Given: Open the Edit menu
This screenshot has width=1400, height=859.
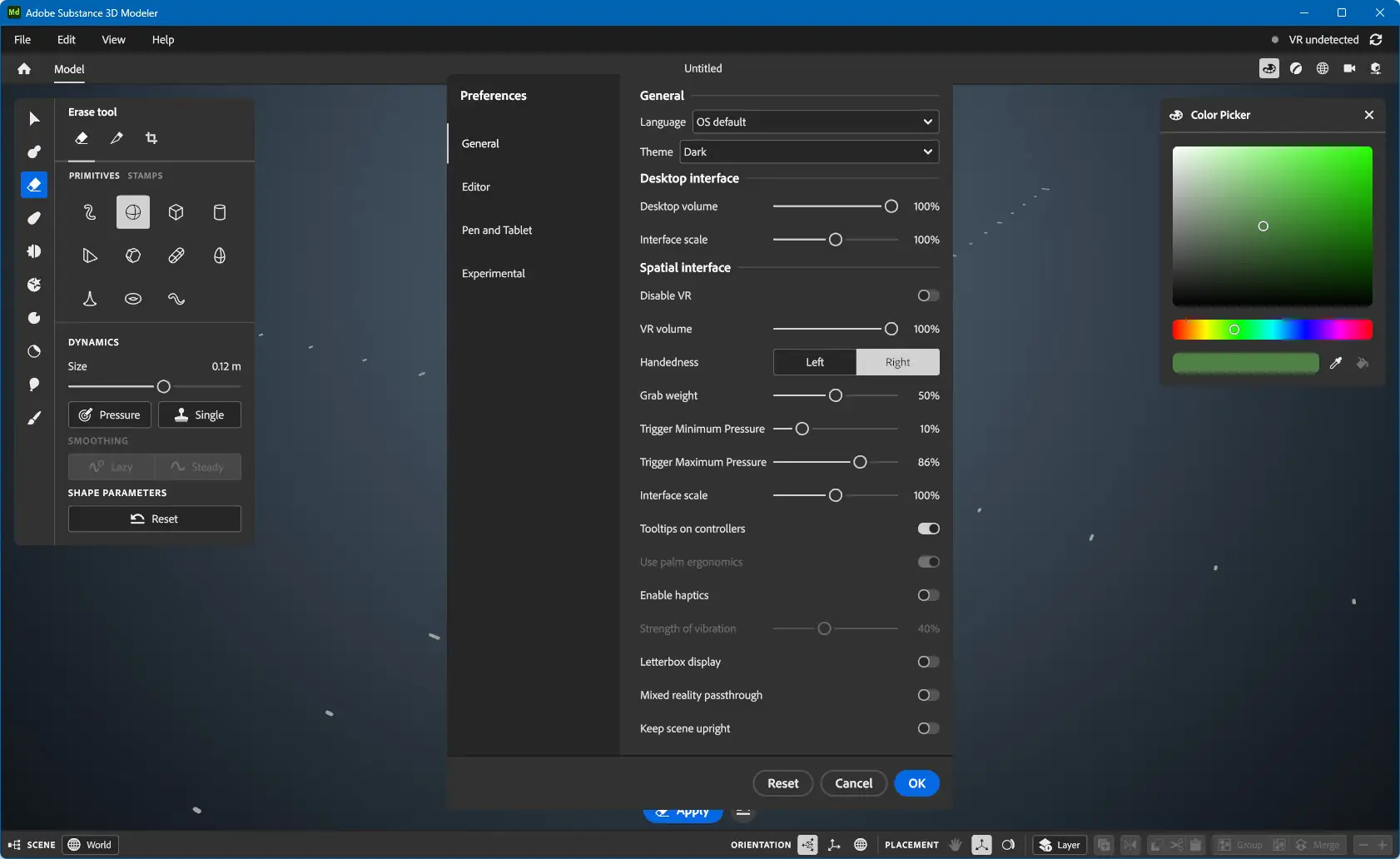Looking at the screenshot, I should click(x=67, y=40).
